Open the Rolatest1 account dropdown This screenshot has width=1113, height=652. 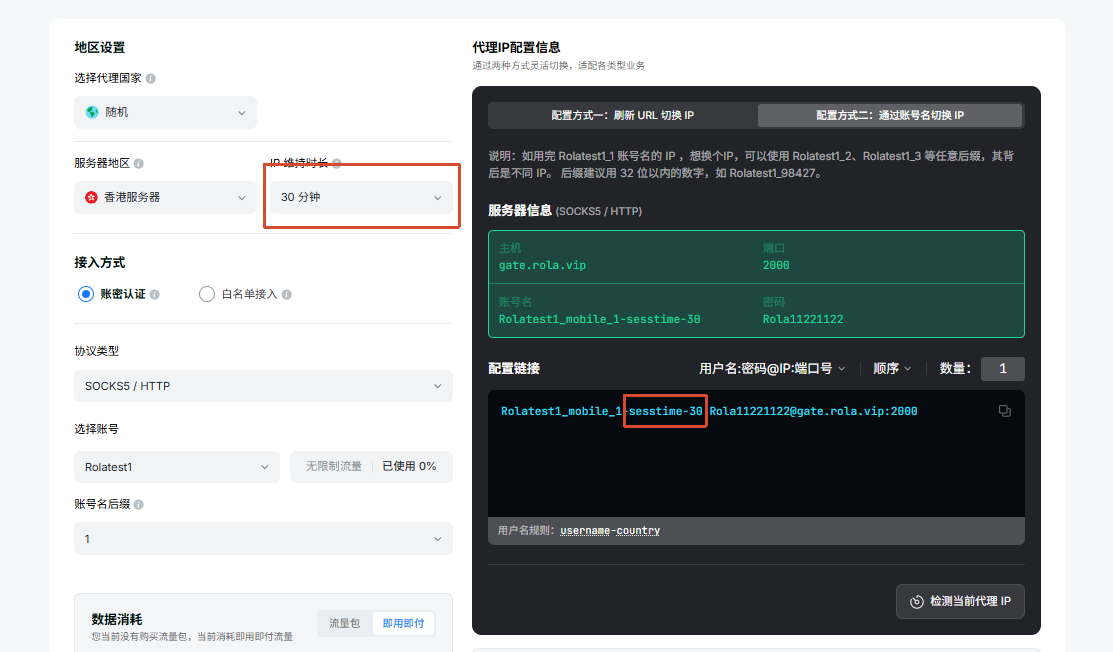[x=177, y=467]
